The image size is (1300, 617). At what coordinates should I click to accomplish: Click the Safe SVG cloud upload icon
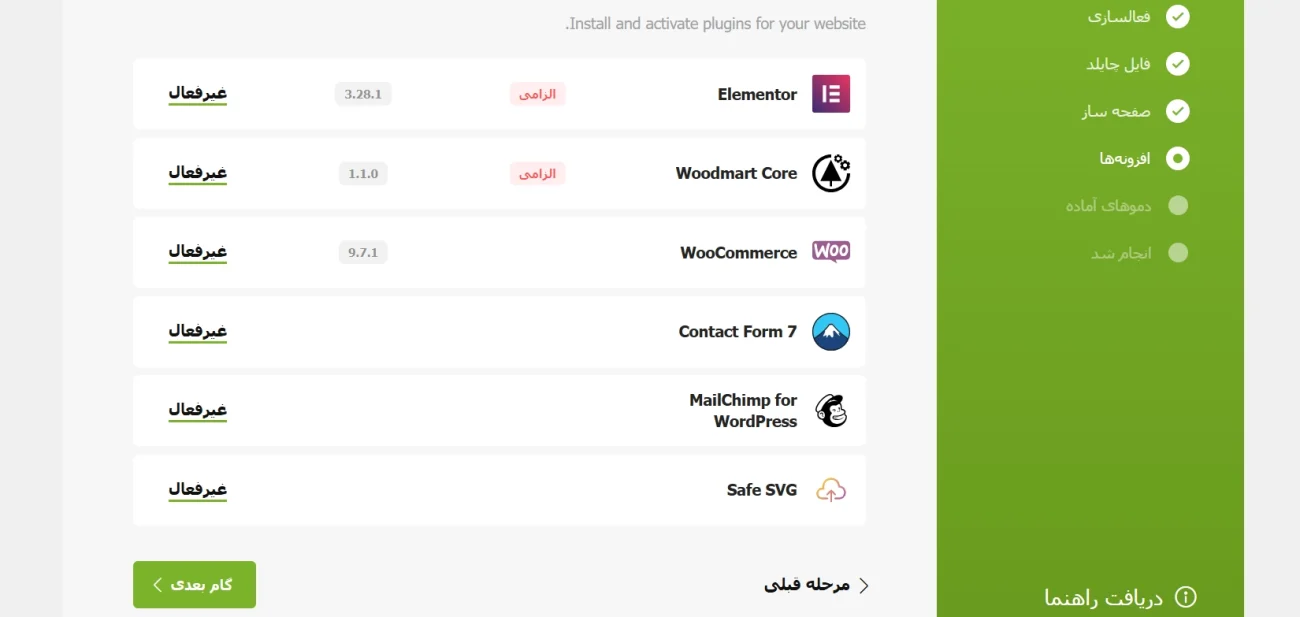(830, 490)
